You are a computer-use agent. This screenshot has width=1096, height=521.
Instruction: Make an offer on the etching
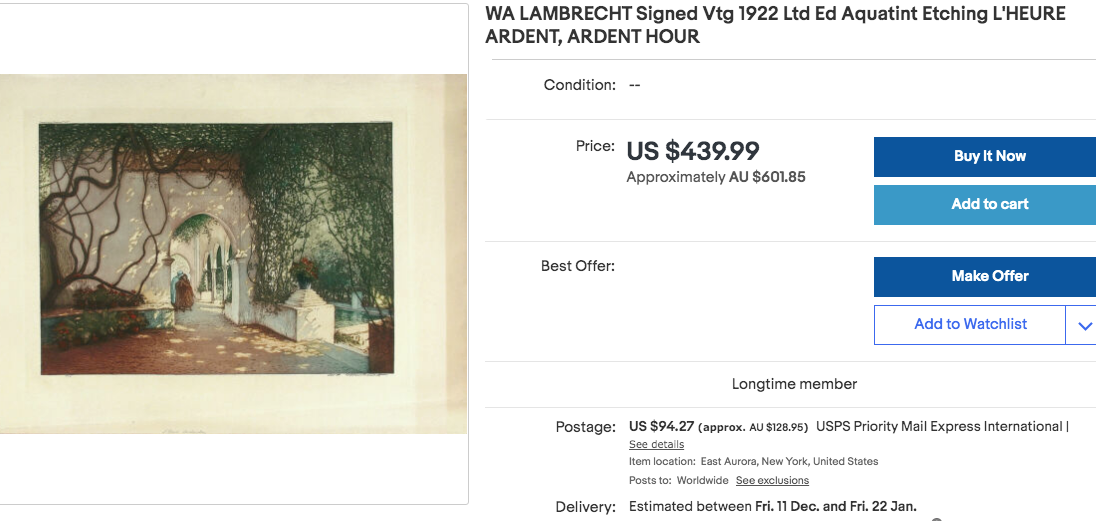[985, 277]
